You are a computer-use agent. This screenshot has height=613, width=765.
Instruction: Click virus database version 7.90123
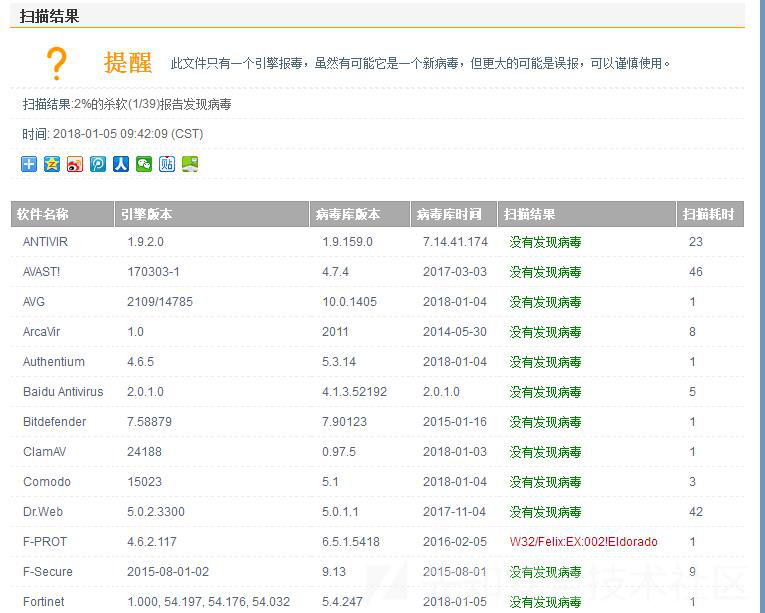click(x=344, y=422)
